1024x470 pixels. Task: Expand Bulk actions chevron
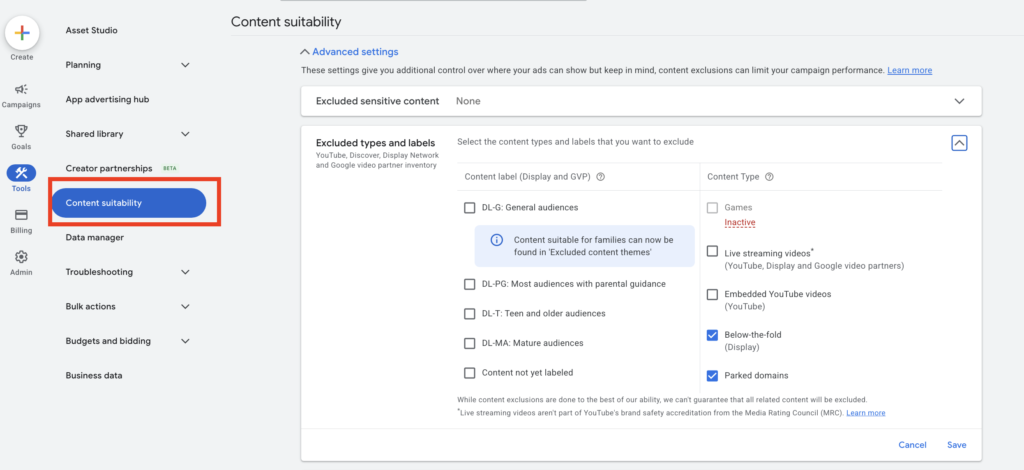click(185, 307)
